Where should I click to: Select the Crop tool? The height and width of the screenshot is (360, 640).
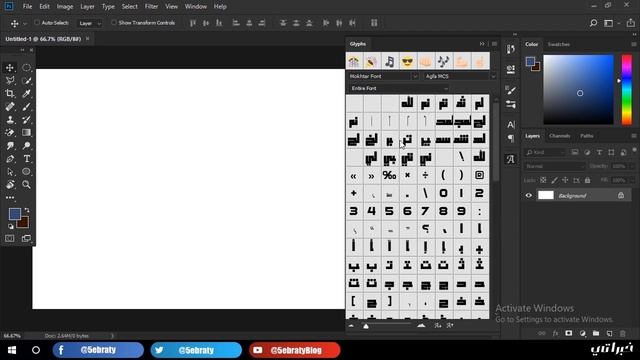coord(10,93)
